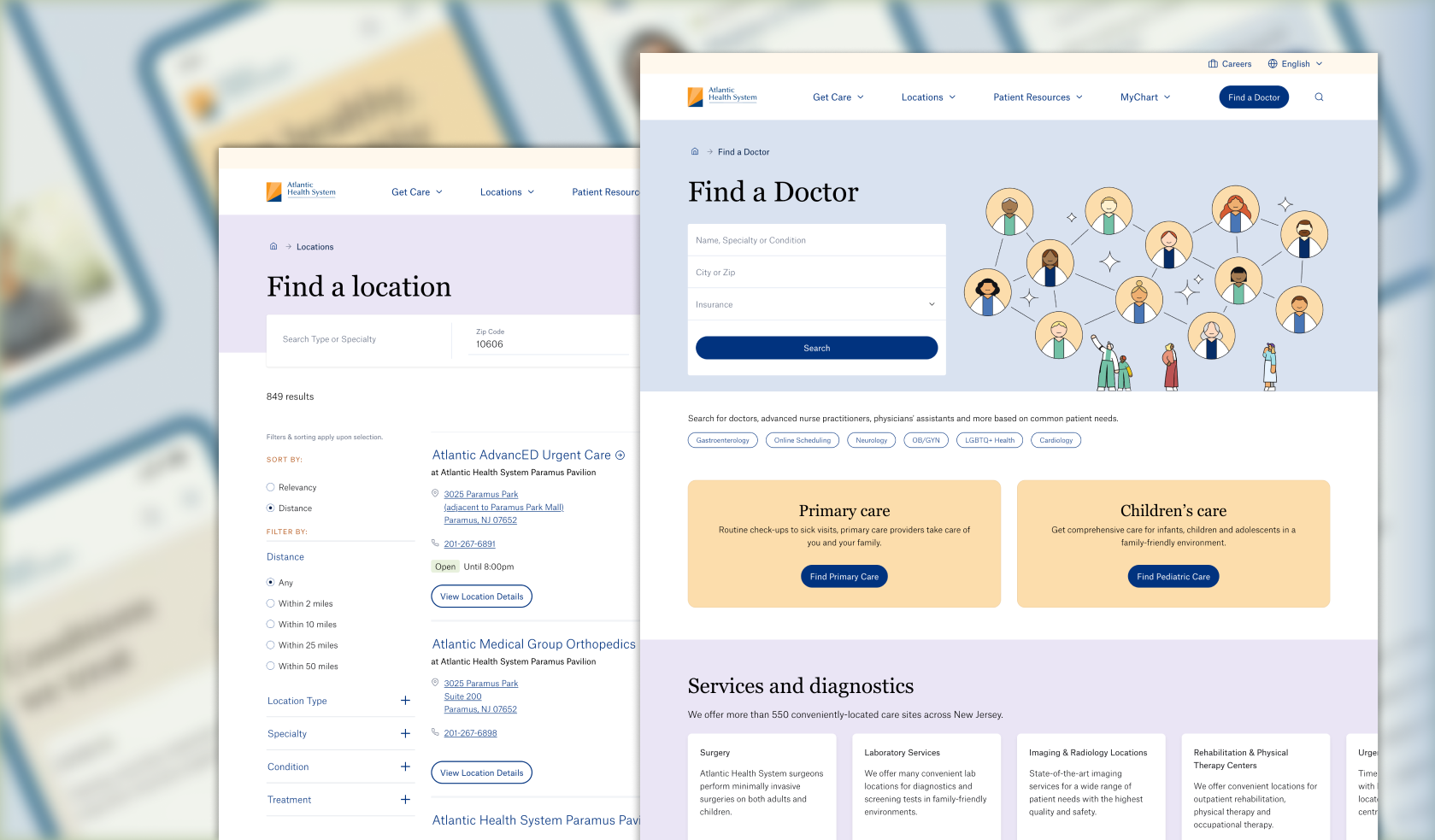
Task: Expand the Specialty filter
Action: tap(405, 734)
